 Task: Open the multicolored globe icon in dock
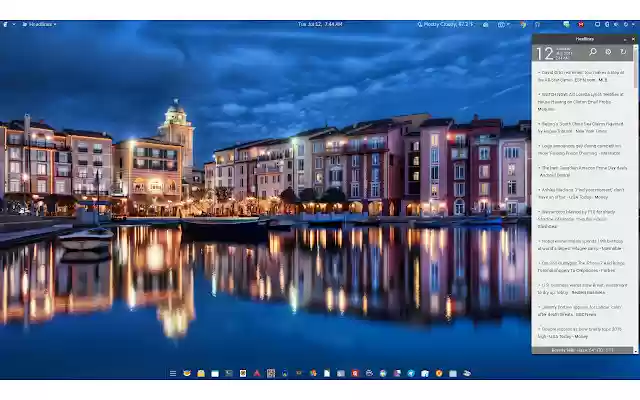point(383,373)
